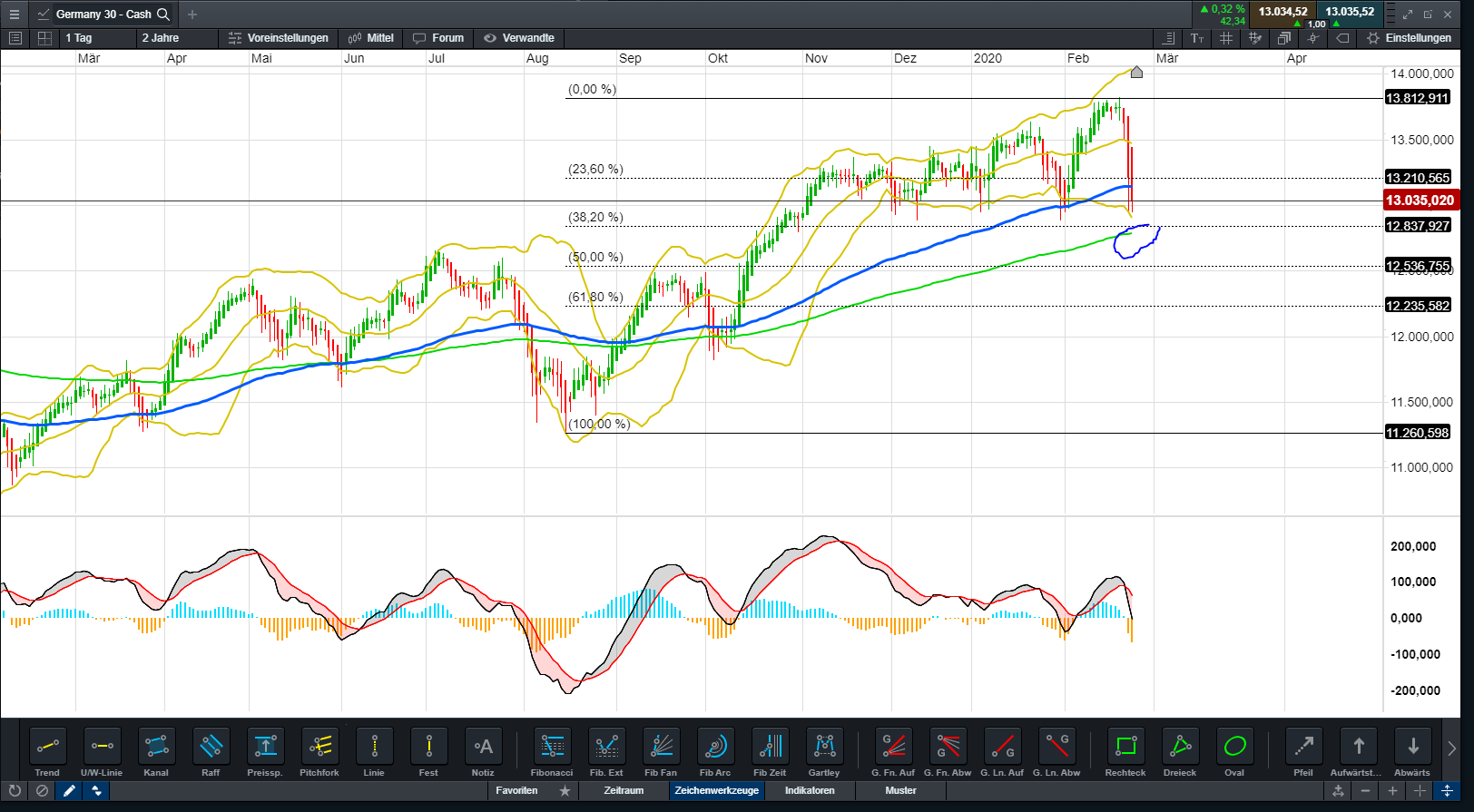1474x812 pixels.
Task: Switch to the Zeichenwerkzeuge tab
Action: (x=716, y=791)
